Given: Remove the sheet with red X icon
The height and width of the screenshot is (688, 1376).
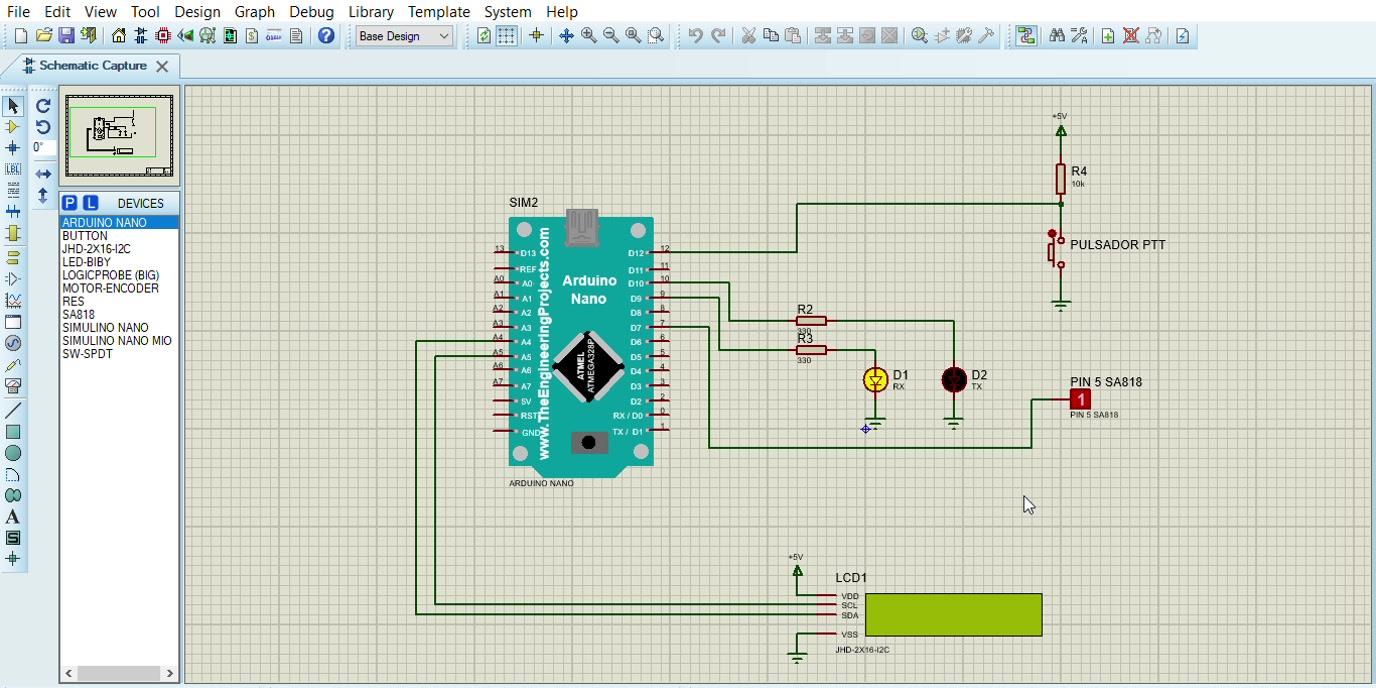Looking at the screenshot, I should pos(1131,36).
